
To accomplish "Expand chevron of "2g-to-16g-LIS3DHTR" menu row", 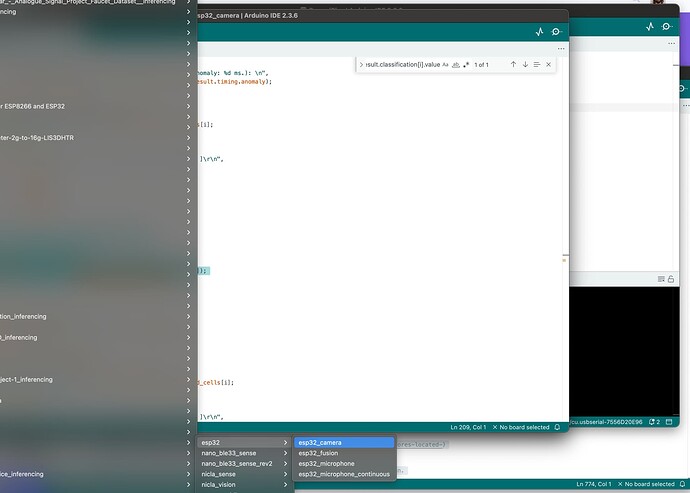I will coord(188,138).
